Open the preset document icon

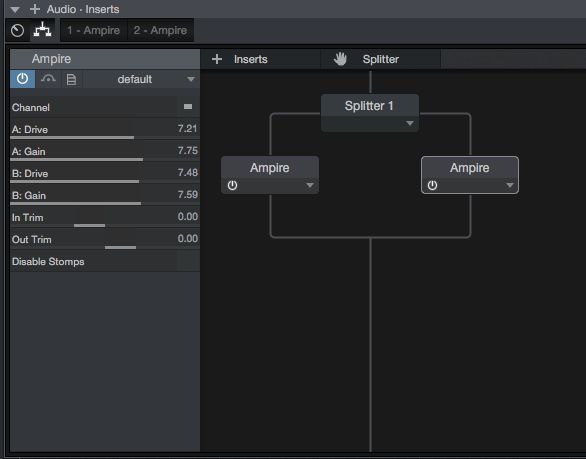coord(71,79)
